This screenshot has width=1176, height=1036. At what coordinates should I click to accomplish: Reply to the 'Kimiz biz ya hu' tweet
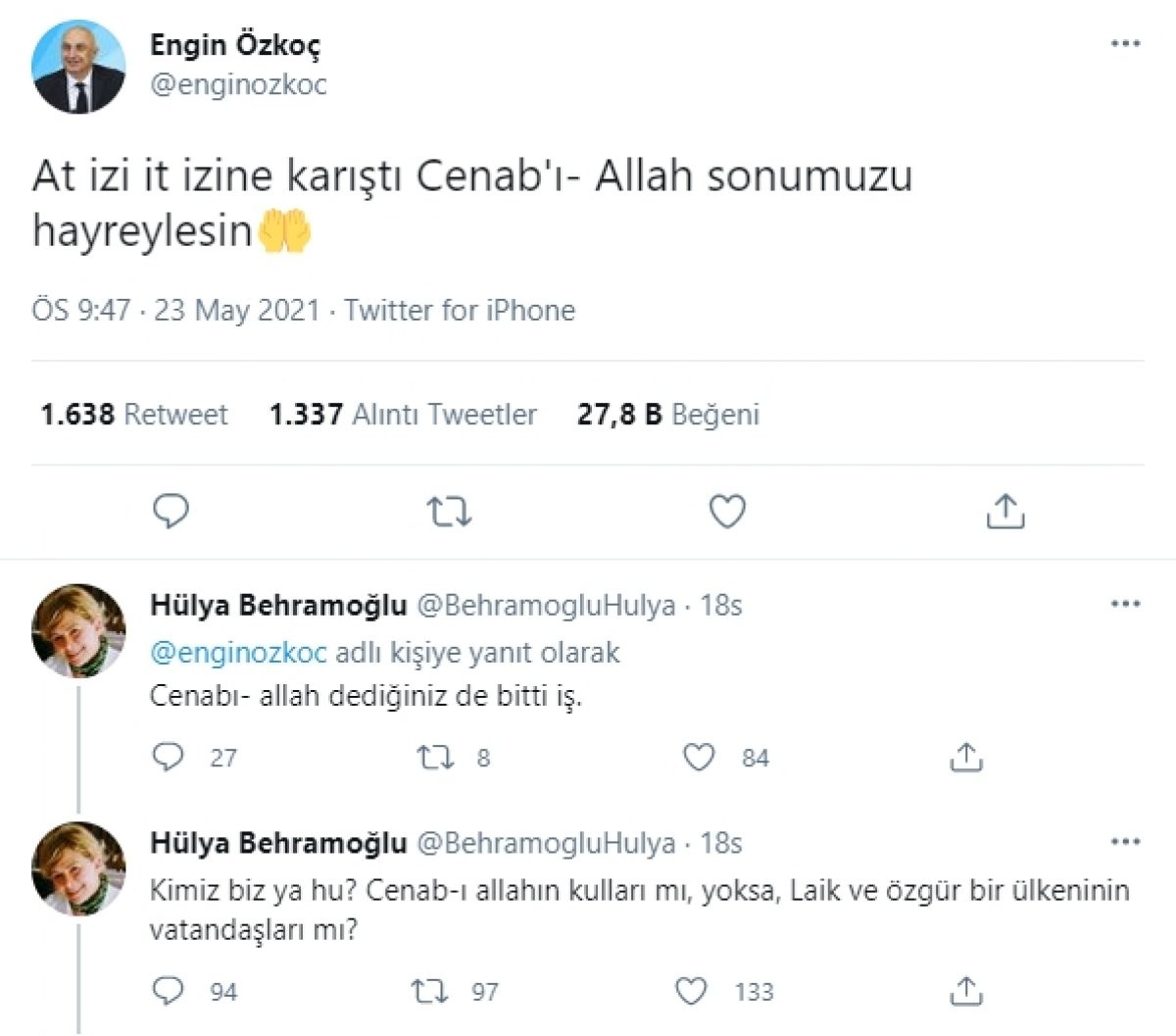pyautogui.click(x=169, y=991)
